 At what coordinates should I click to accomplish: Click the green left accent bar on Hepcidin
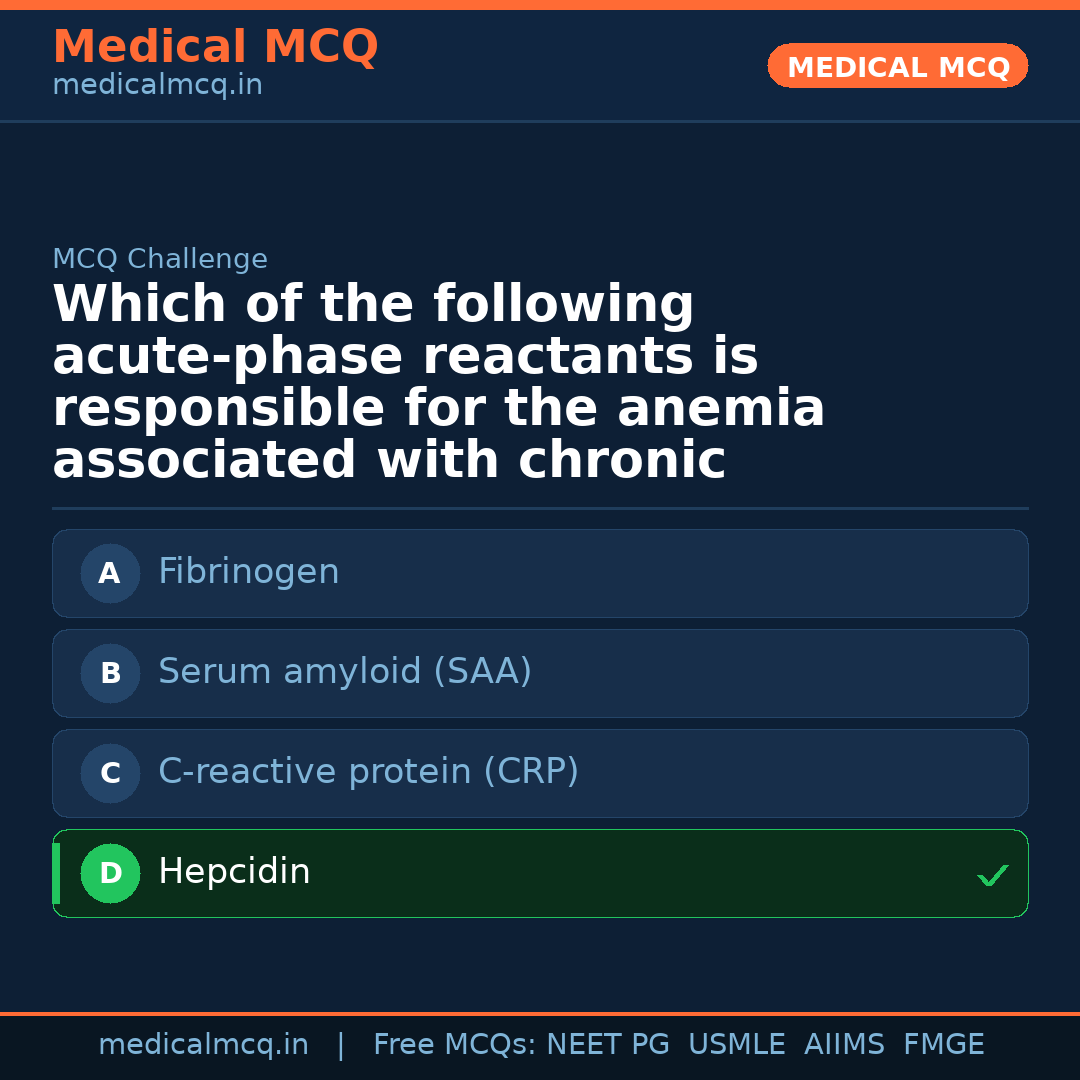pos(56,873)
